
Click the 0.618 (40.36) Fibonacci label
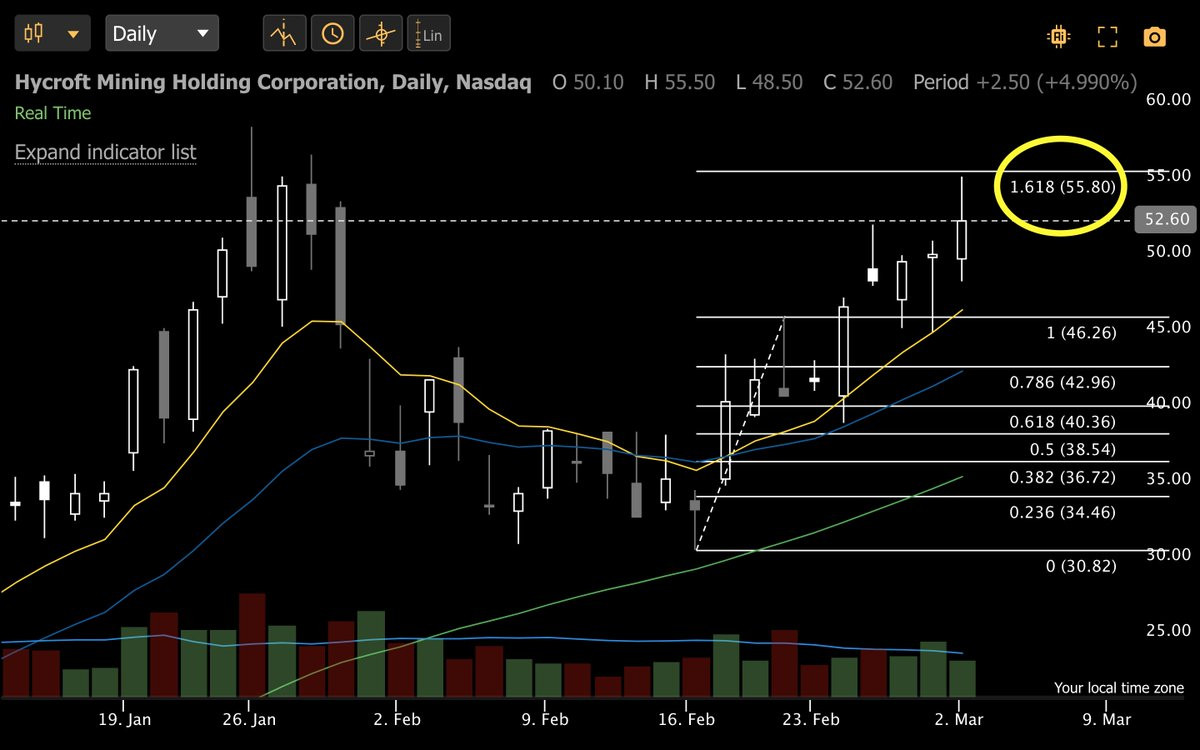pyautogui.click(x=1063, y=422)
